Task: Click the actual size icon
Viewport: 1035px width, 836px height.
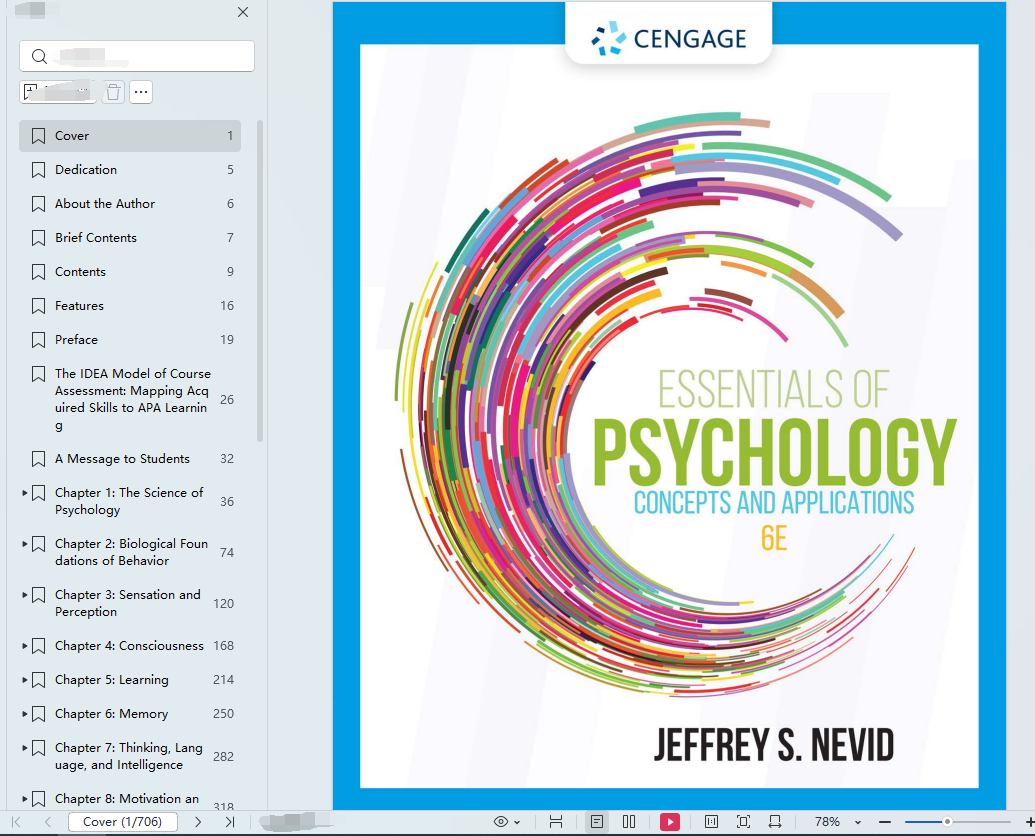Action: [x=712, y=821]
